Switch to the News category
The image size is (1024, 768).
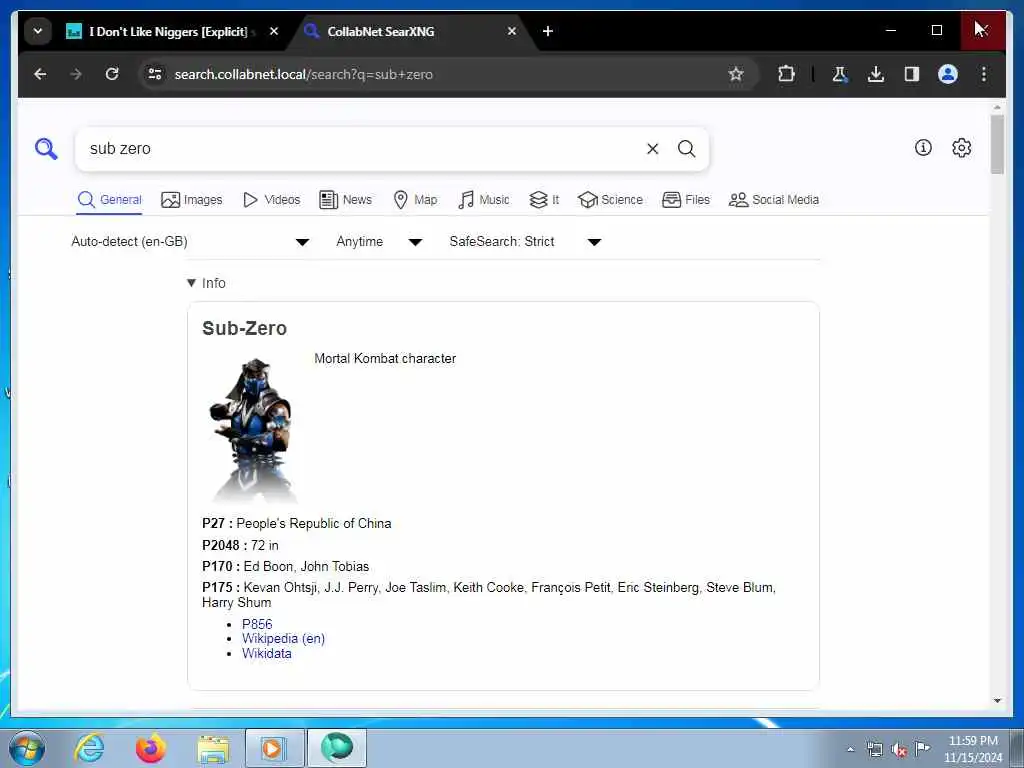345,200
